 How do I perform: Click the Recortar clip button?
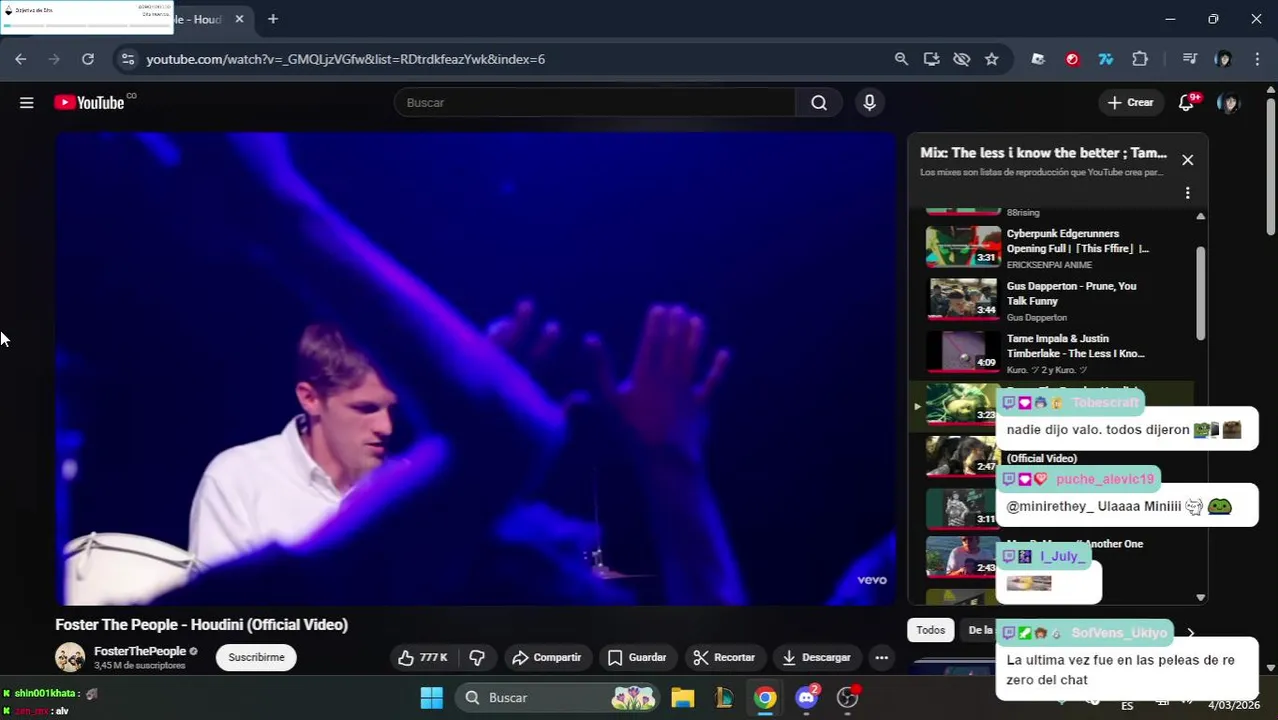724,657
